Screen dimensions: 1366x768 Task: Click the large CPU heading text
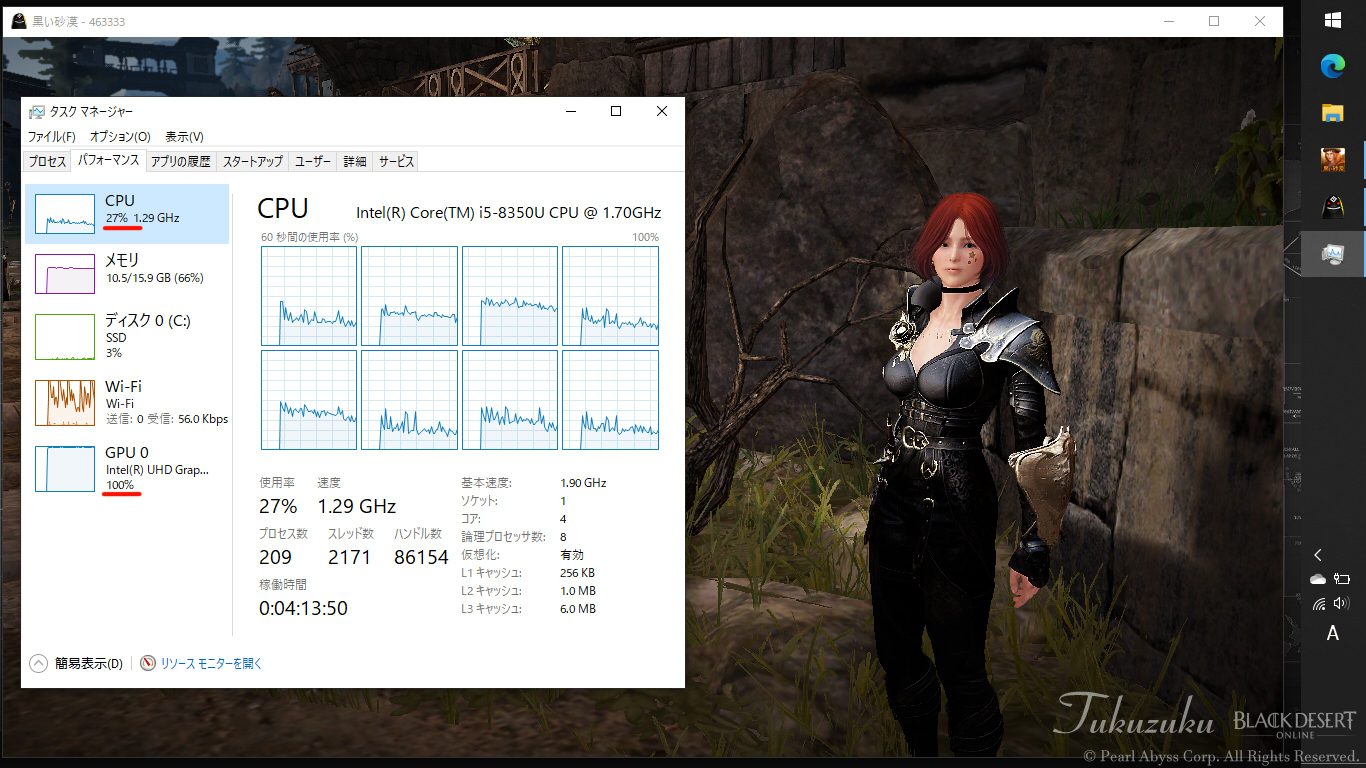point(283,209)
